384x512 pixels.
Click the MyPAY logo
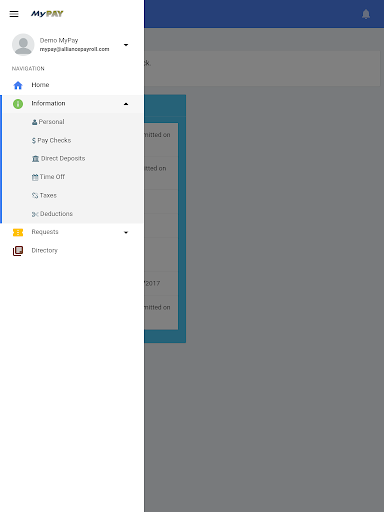[47, 14]
